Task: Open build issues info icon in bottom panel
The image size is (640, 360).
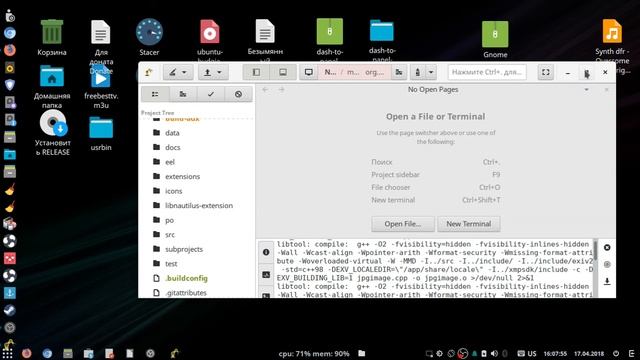Action: tap(266, 252)
